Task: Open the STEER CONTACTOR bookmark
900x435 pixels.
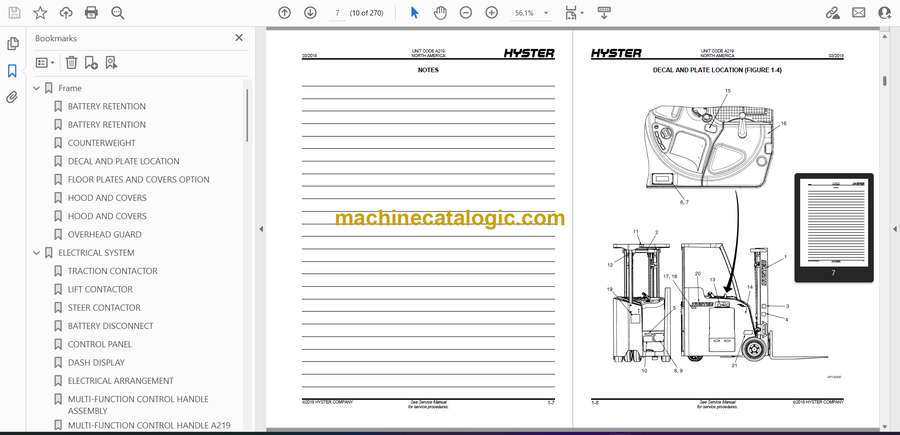Action: pos(104,308)
